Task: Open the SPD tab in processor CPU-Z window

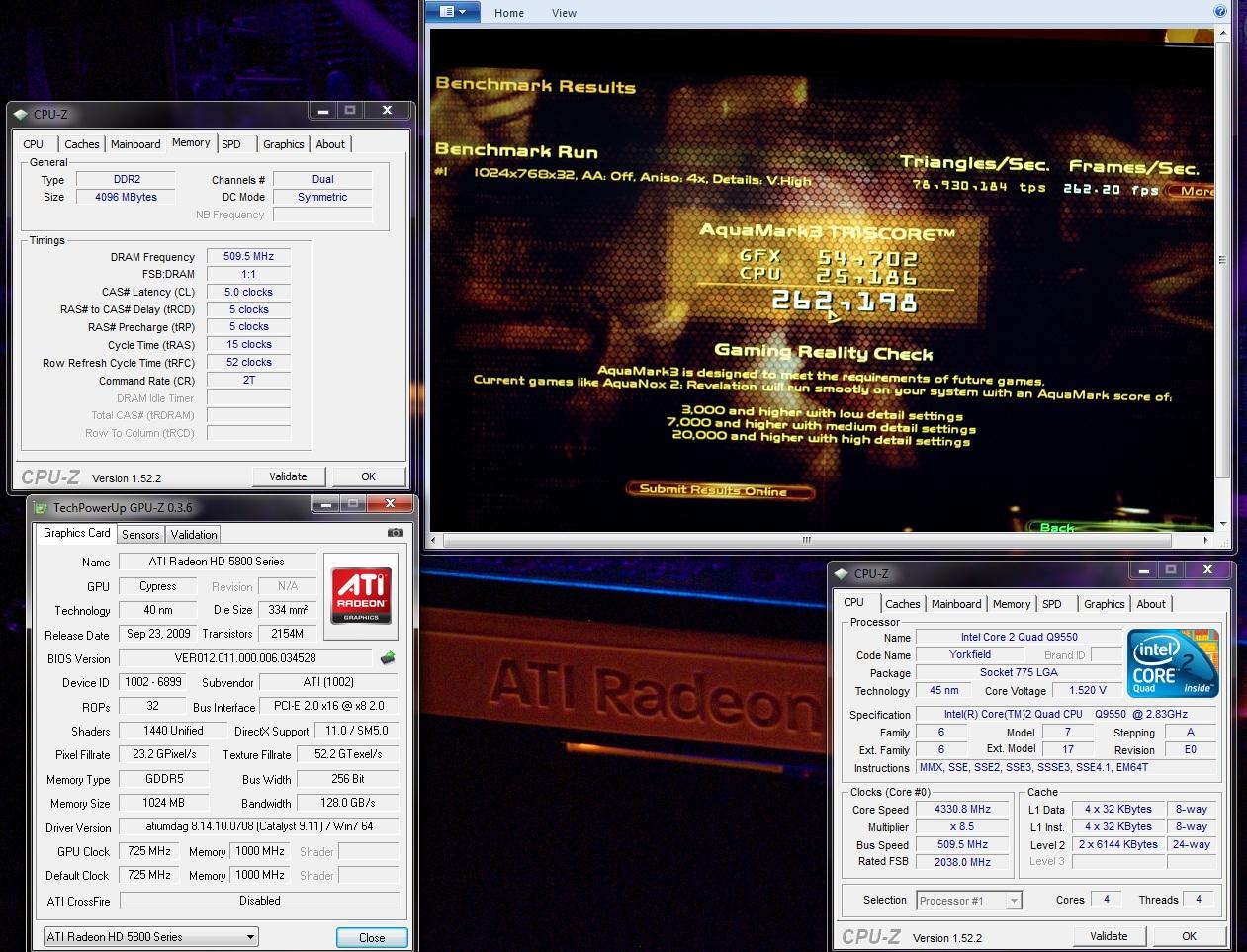Action: (x=1052, y=604)
